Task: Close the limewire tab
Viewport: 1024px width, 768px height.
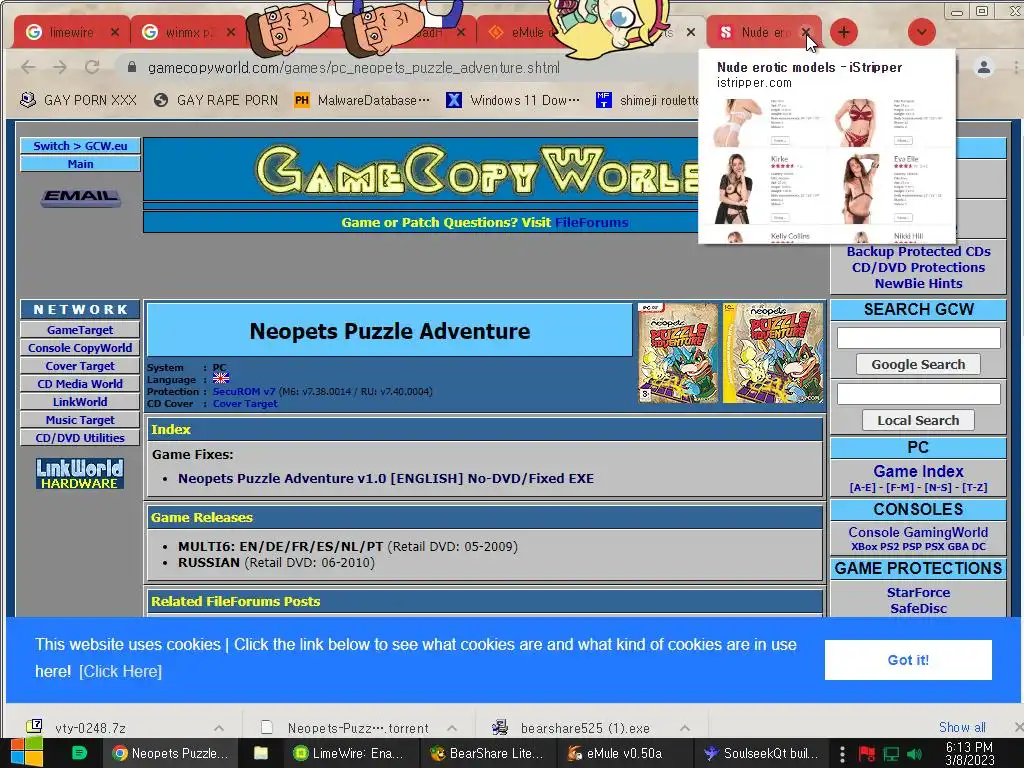Action: [115, 32]
